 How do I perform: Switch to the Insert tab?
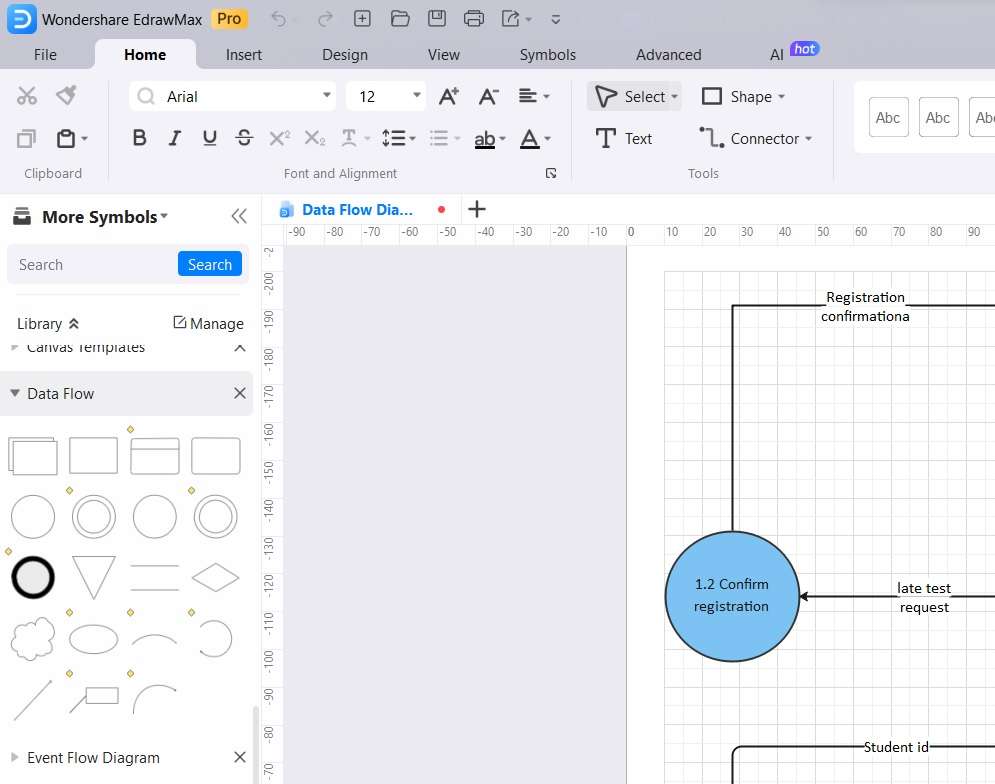244,55
